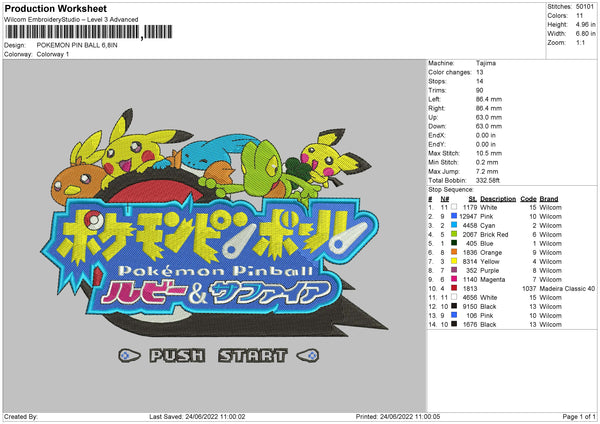This screenshot has width=600, height=424.
Task: Click the stitch count "12947"
Action: point(468,217)
